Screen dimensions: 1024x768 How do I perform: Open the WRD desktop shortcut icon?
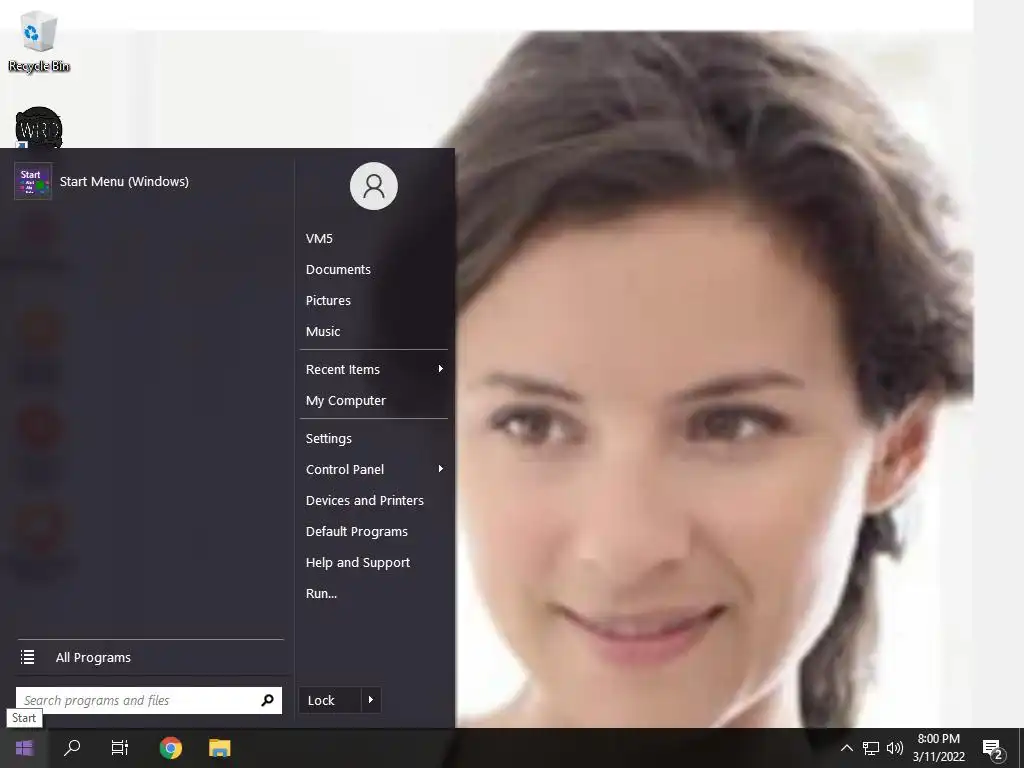pos(39,128)
